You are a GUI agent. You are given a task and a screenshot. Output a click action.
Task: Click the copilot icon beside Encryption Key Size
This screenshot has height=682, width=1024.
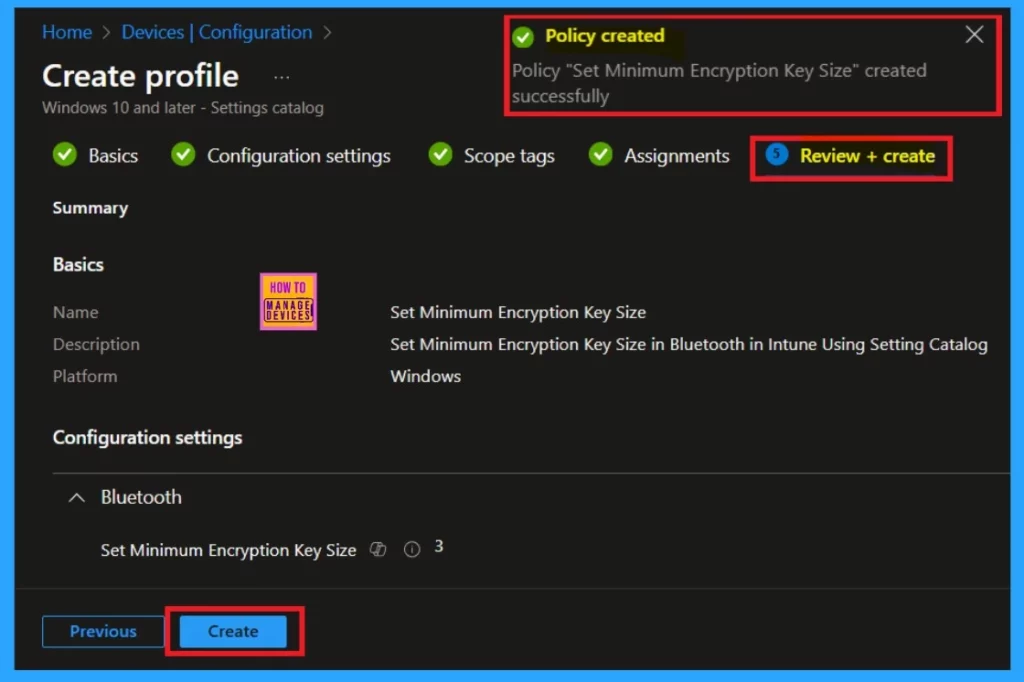coord(378,549)
